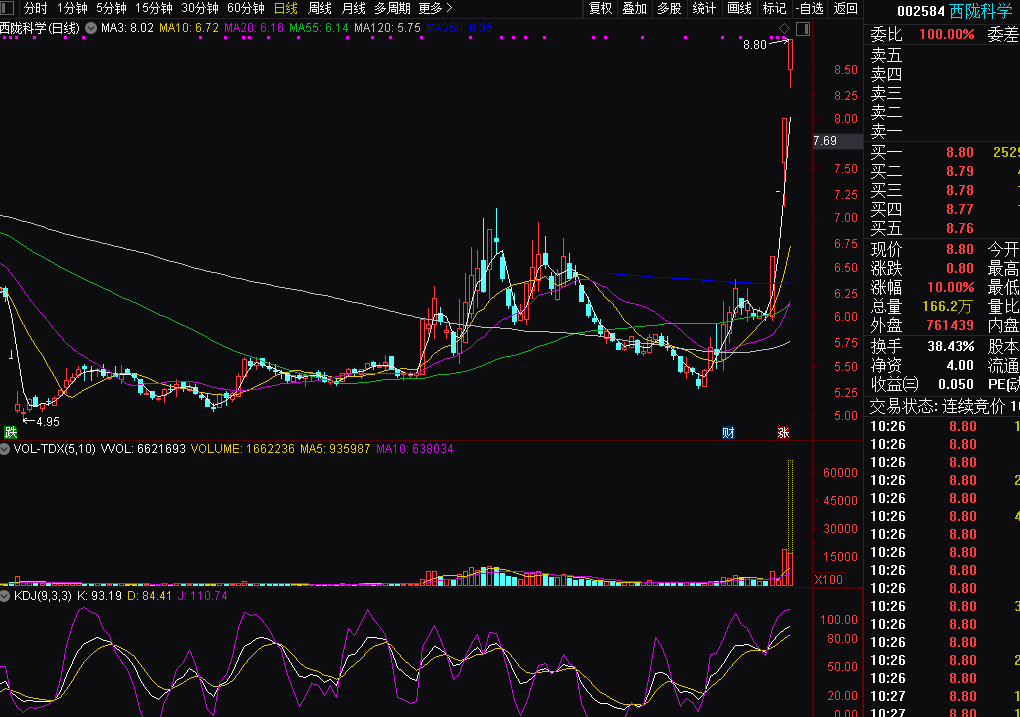
Task: Switch to the 分时 intraday tab
Action: (x=36, y=8)
